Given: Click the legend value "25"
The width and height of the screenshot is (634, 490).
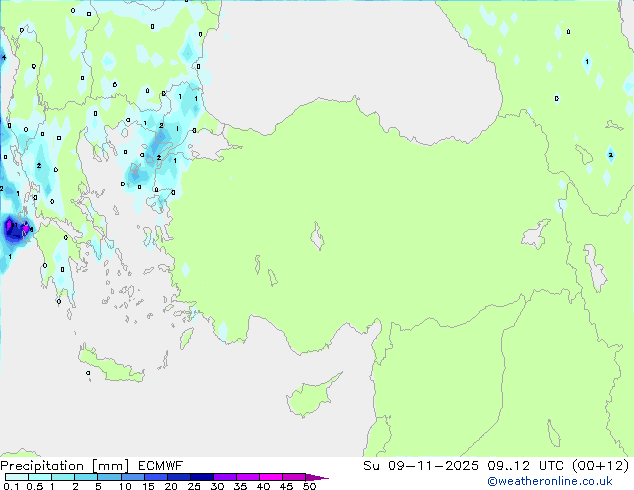Looking at the screenshot, I should pos(194,486).
